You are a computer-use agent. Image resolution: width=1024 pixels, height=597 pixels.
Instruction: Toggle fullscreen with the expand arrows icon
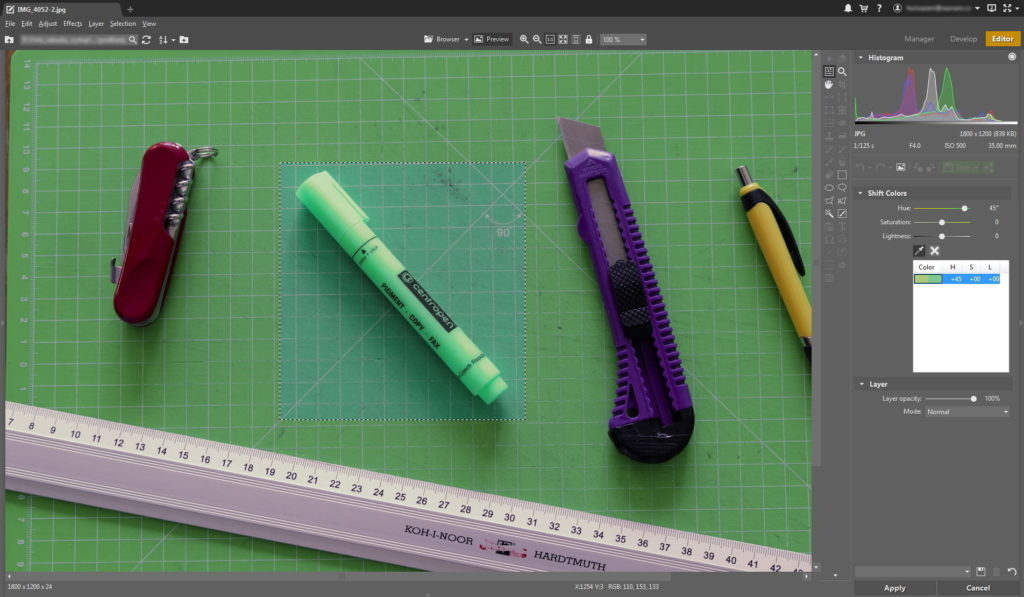[x=1006, y=8]
